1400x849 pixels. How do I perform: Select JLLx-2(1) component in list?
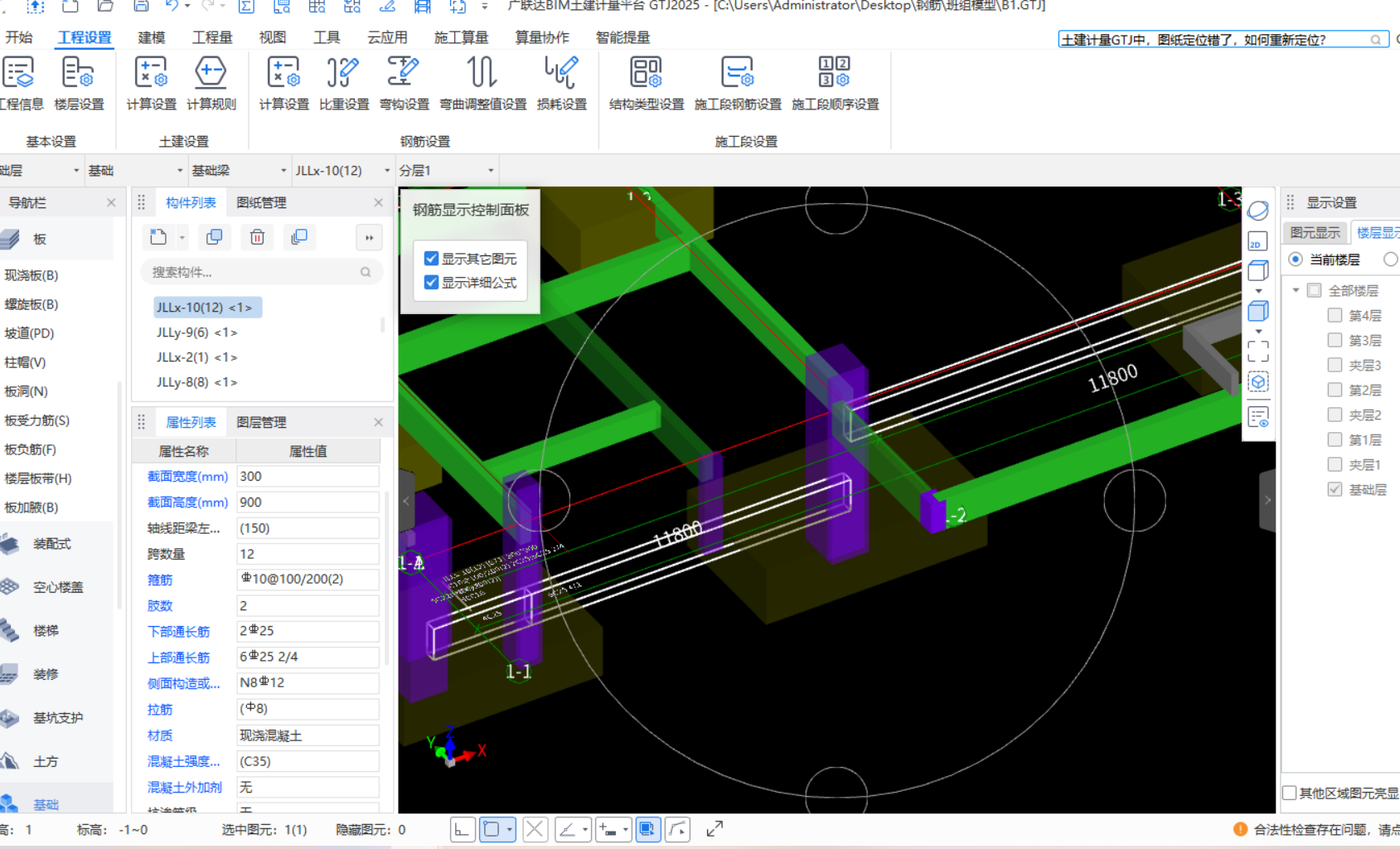pyautogui.click(x=196, y=357)
